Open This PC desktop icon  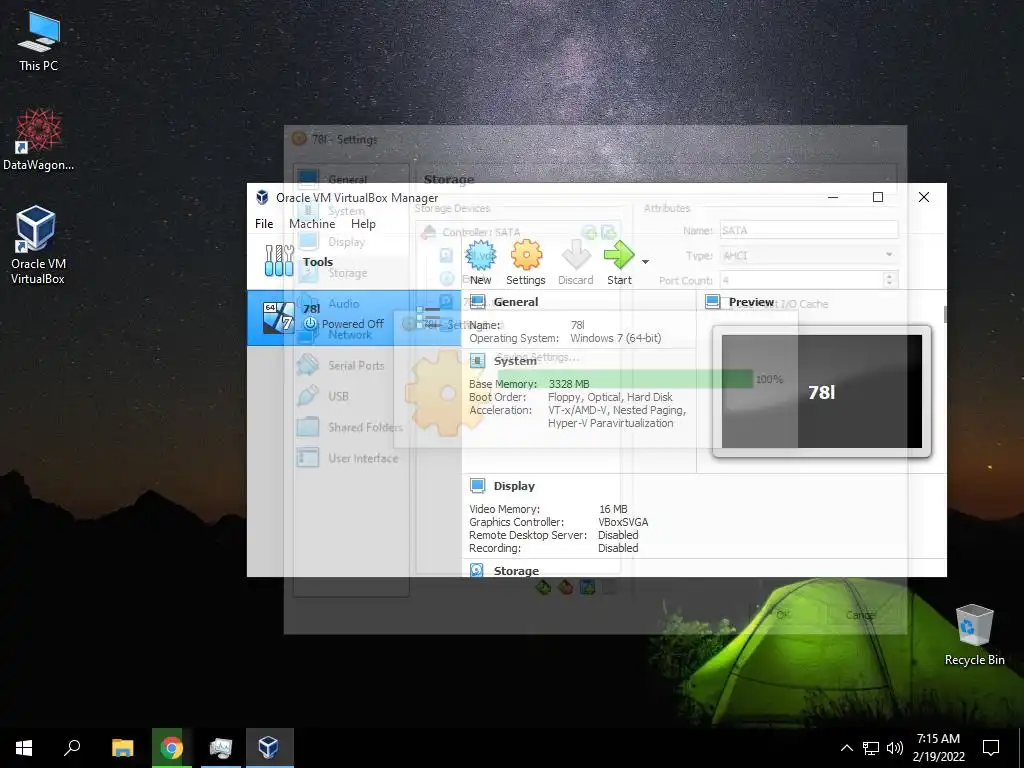click(38, 42)
